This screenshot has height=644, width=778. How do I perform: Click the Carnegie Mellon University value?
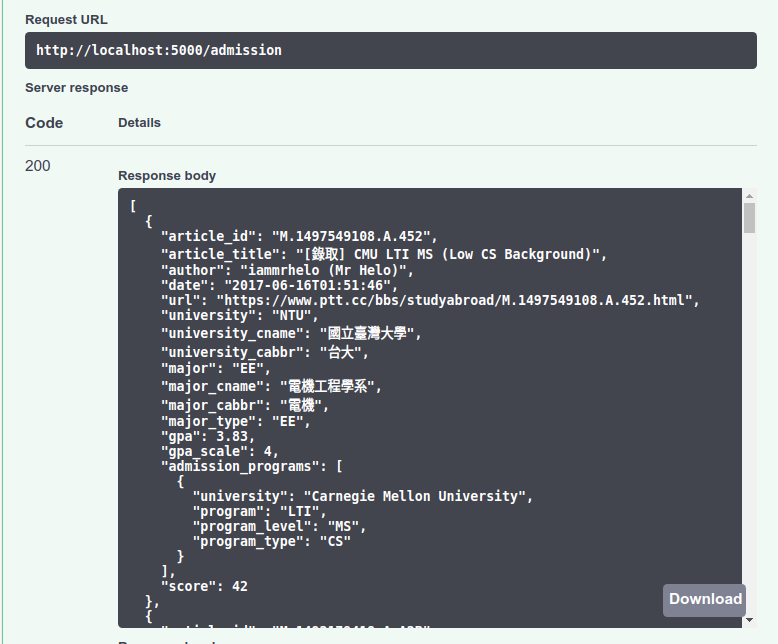(414, 497)
